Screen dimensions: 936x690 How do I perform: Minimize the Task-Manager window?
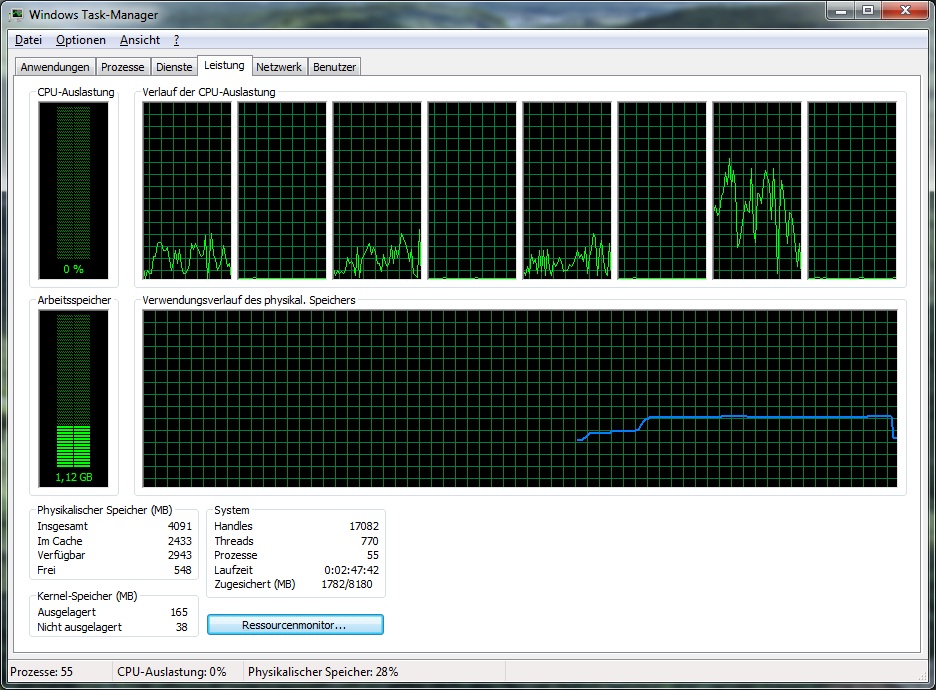click(x=841, y=11)
